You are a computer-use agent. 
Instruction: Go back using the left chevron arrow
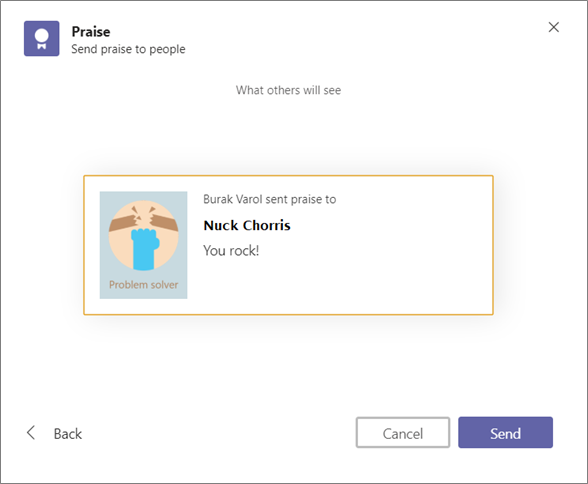point(31,433)
